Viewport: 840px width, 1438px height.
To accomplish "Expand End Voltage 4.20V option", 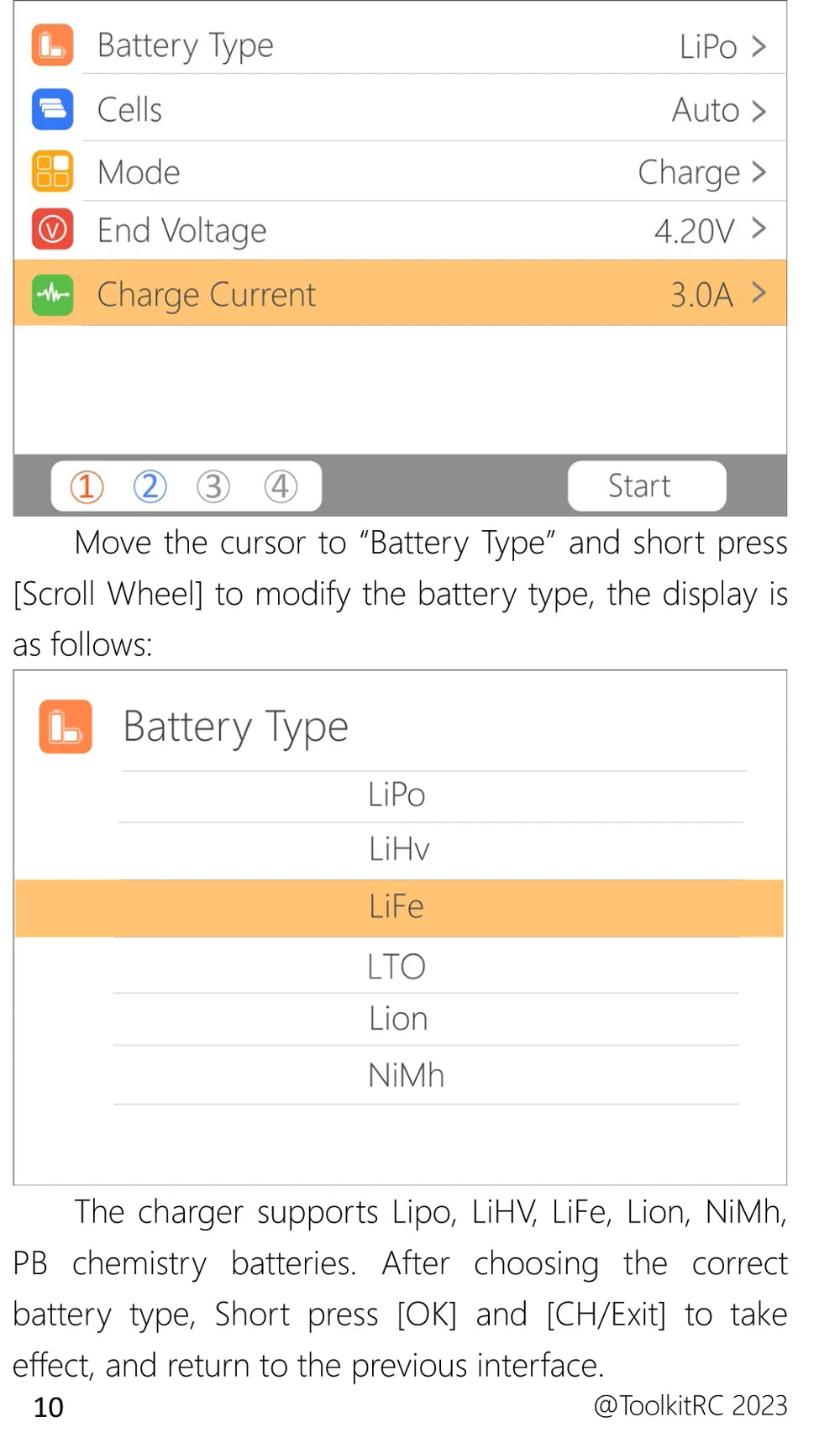I will point(759,228).
